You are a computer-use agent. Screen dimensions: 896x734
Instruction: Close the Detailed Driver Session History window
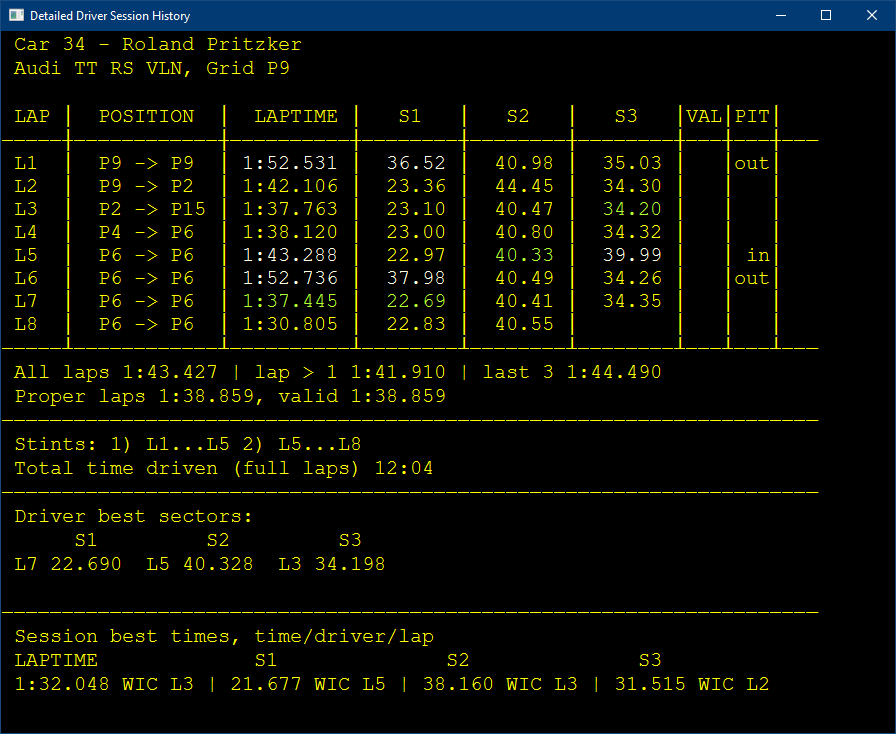click(871, 15)
